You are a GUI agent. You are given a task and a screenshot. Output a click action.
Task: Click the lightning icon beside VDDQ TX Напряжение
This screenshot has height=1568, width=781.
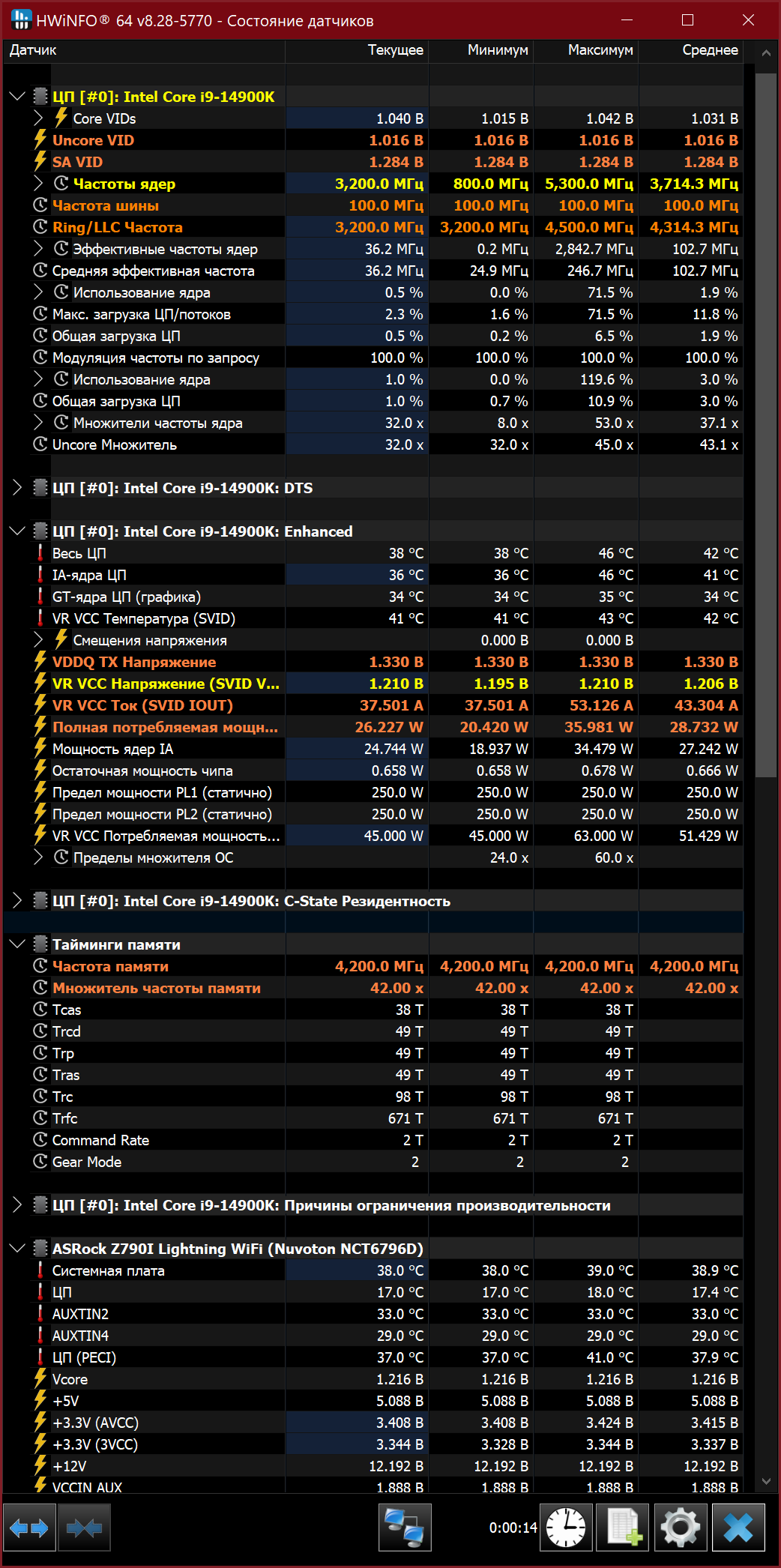40,662
